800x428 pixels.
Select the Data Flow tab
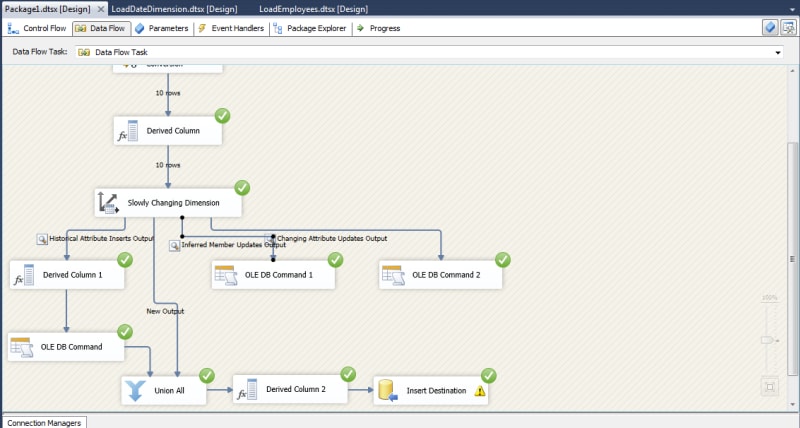(x=102, y=29)
